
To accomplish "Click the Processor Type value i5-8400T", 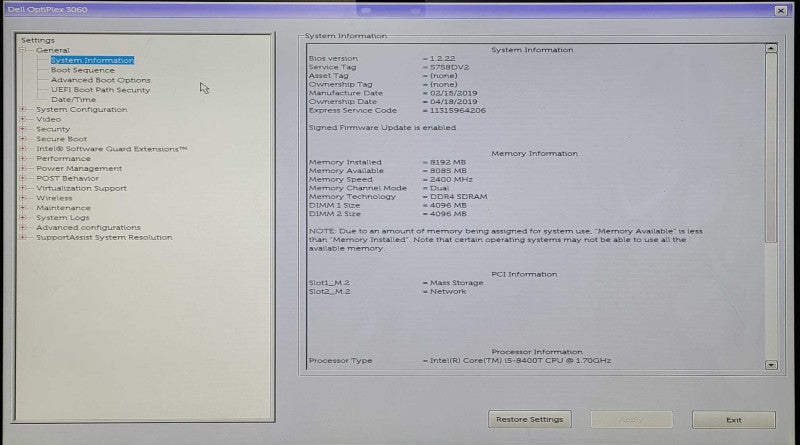I will point(520,360).
